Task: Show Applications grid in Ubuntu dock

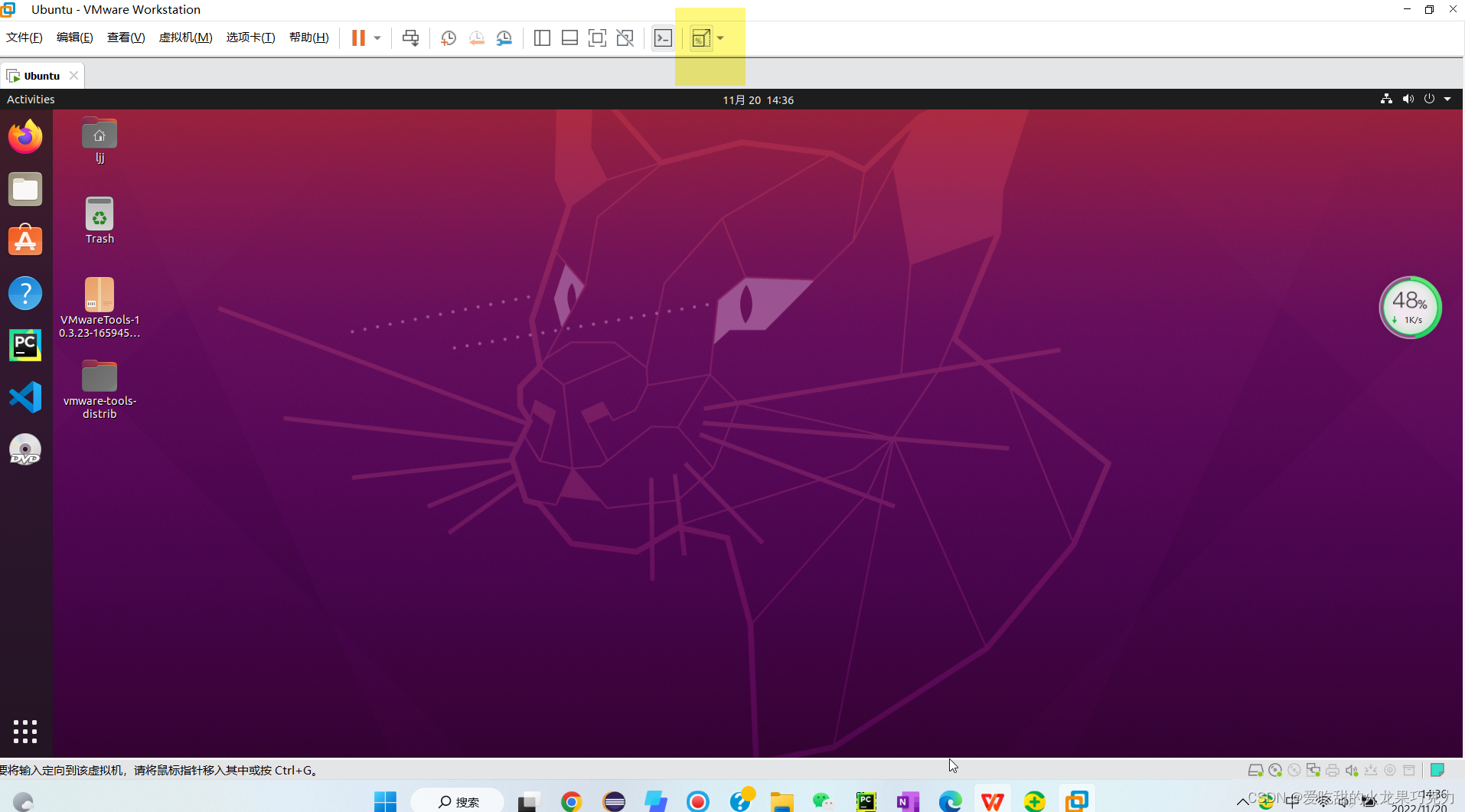Action: 25,732
